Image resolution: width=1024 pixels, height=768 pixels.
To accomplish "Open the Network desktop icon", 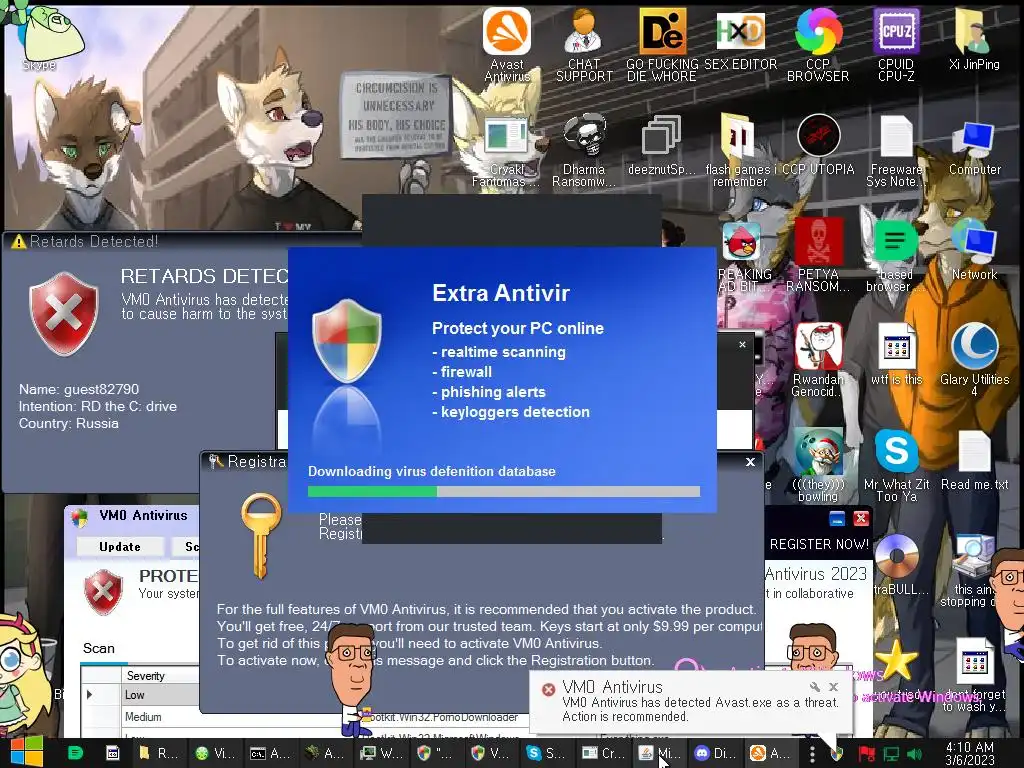I will tap(974, 251).
